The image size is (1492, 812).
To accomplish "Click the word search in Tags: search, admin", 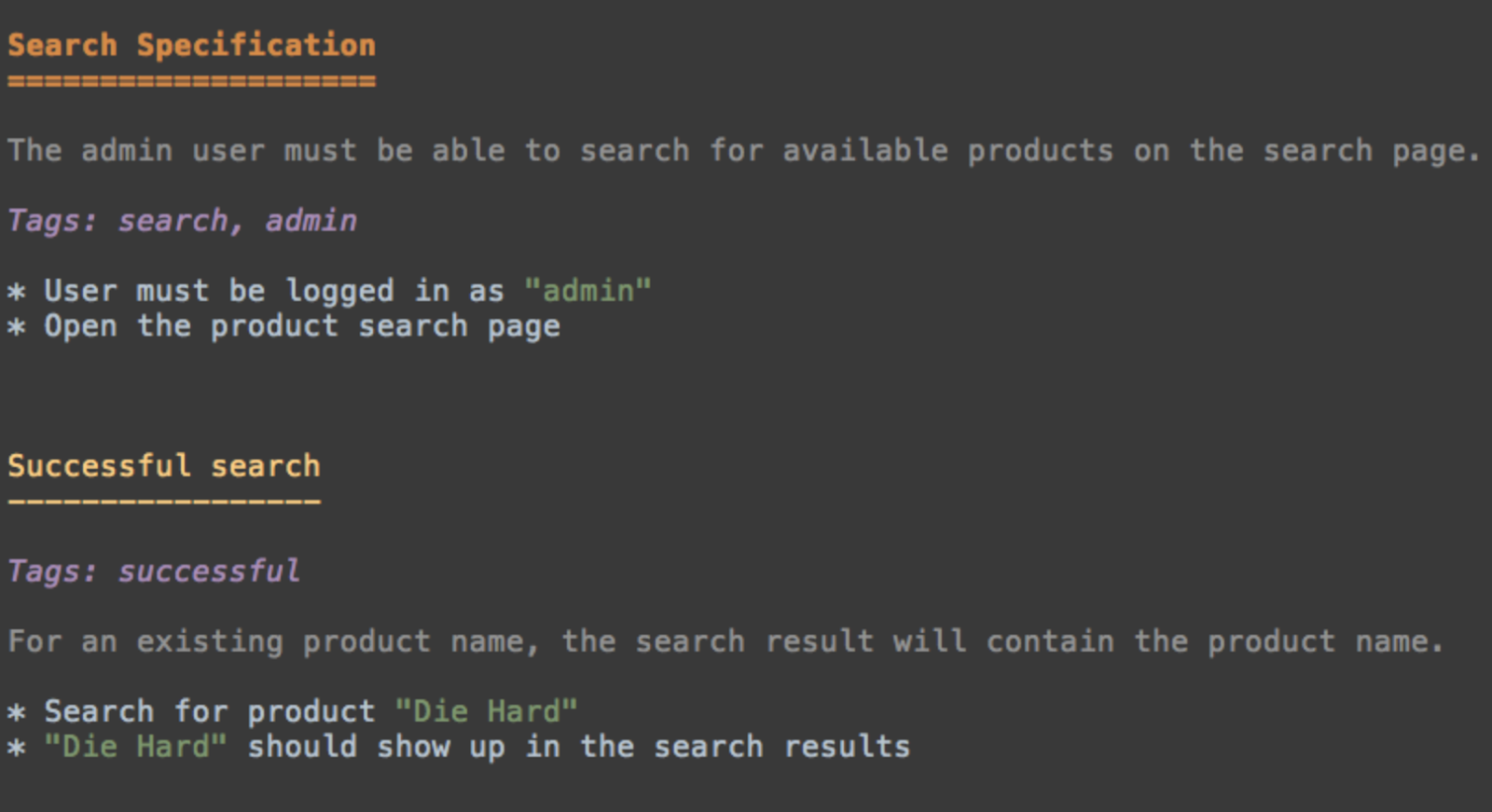I will 173,221.
